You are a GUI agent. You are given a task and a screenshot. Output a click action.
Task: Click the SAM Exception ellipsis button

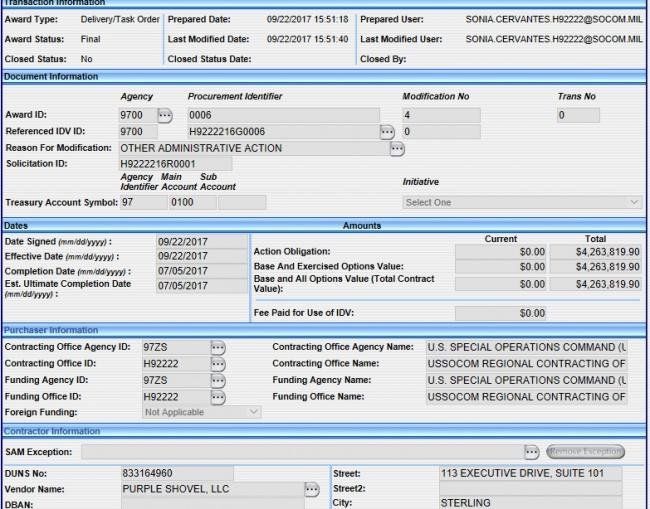coord(532,452)
